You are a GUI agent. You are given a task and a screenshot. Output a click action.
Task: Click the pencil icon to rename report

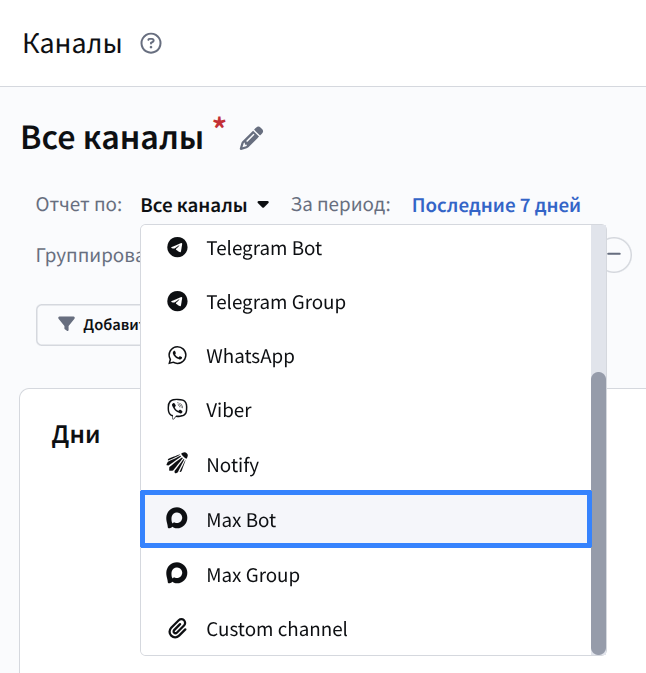tap(251, 138)
